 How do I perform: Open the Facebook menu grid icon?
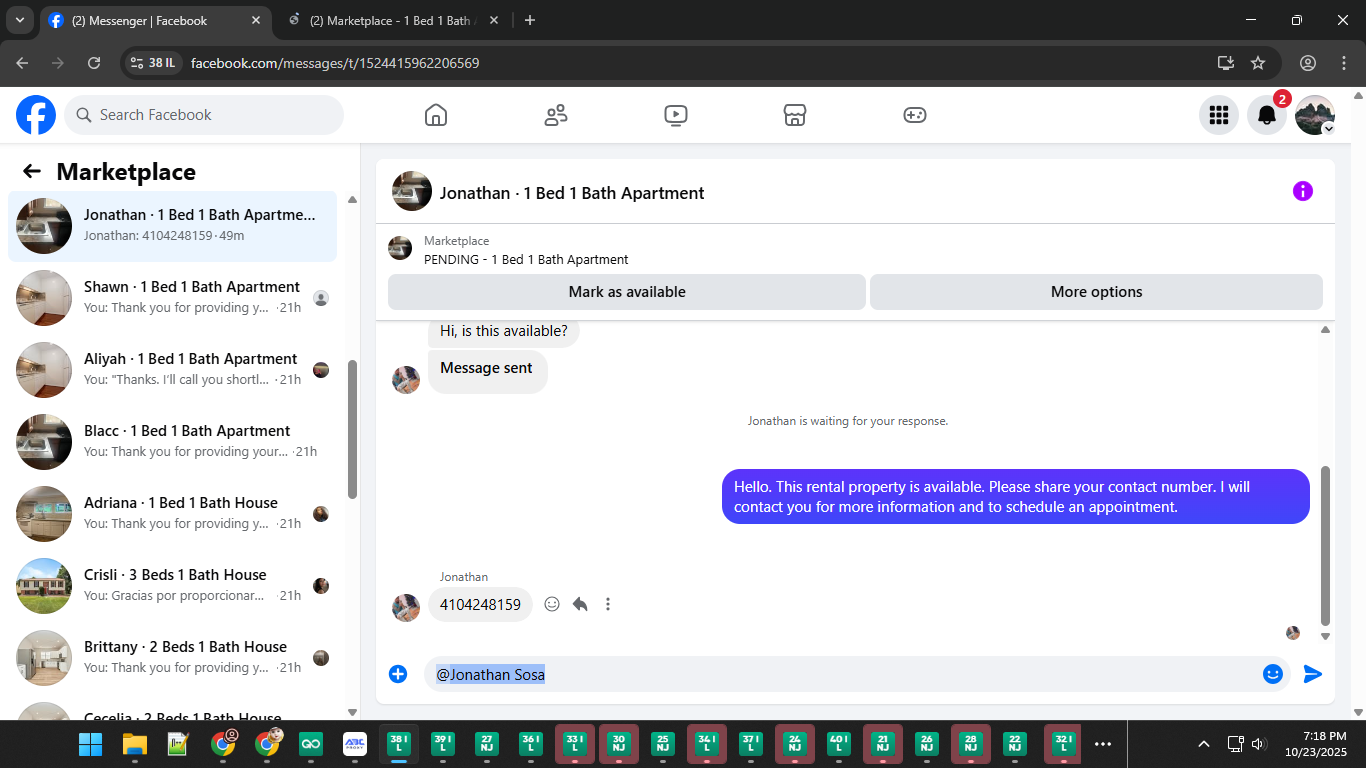(x=1219, y=115)
